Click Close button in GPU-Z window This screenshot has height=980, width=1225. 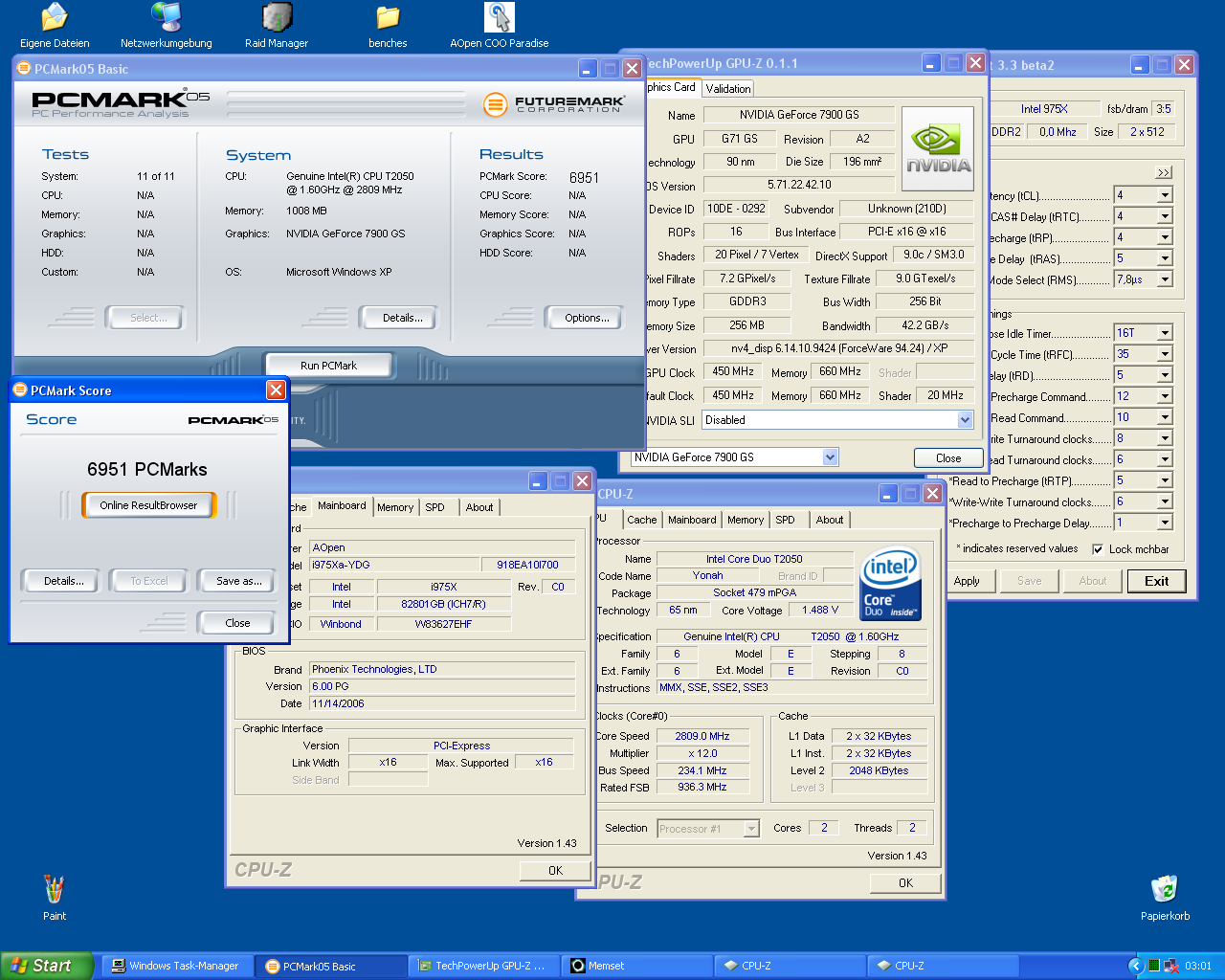tap(948, 458)
